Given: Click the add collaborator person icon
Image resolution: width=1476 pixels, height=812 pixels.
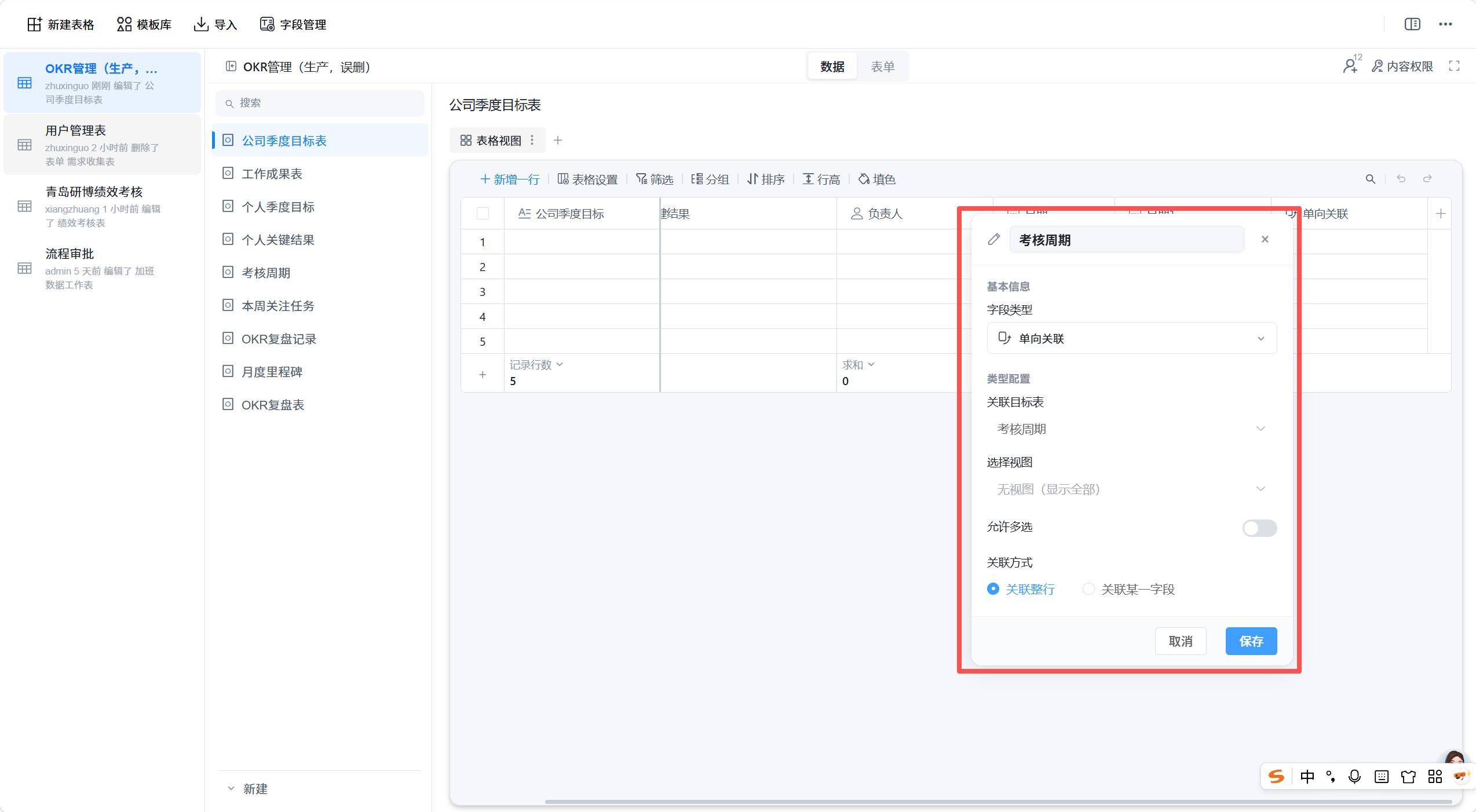Looking at the screenshot, I should pos(1350,67).
